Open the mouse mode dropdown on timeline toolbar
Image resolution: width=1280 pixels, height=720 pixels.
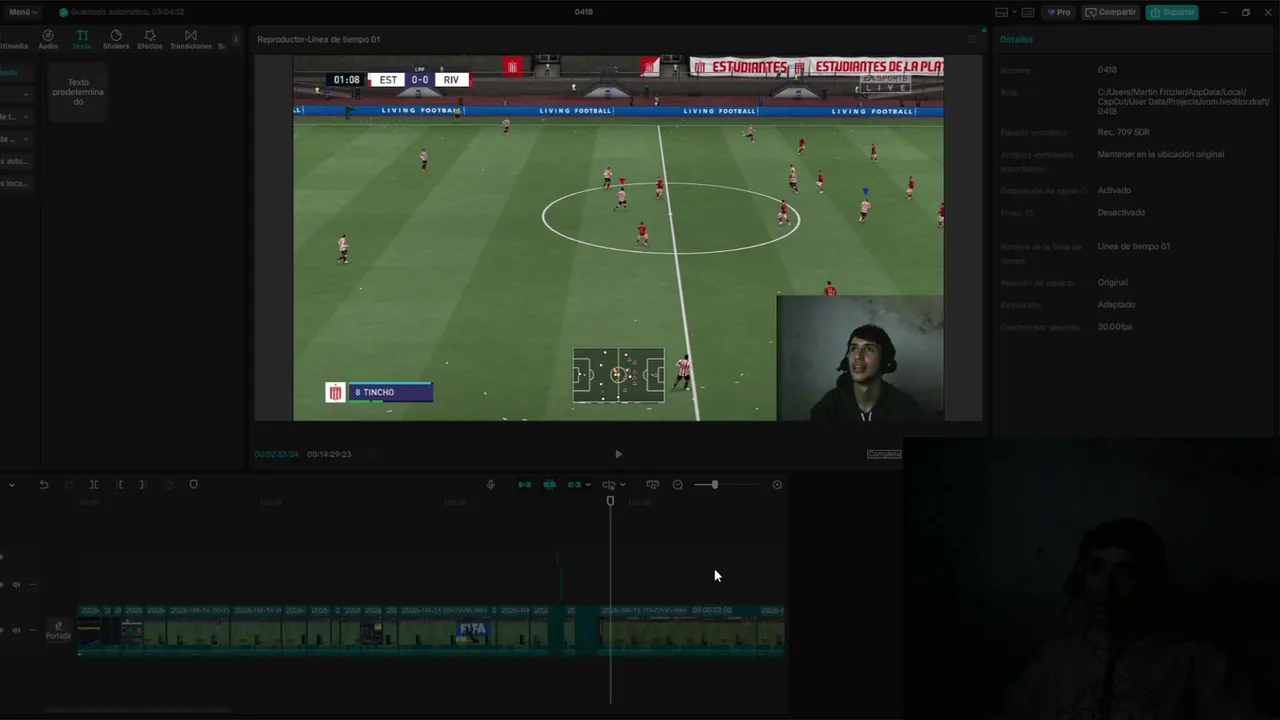click(x=11, y=485)
